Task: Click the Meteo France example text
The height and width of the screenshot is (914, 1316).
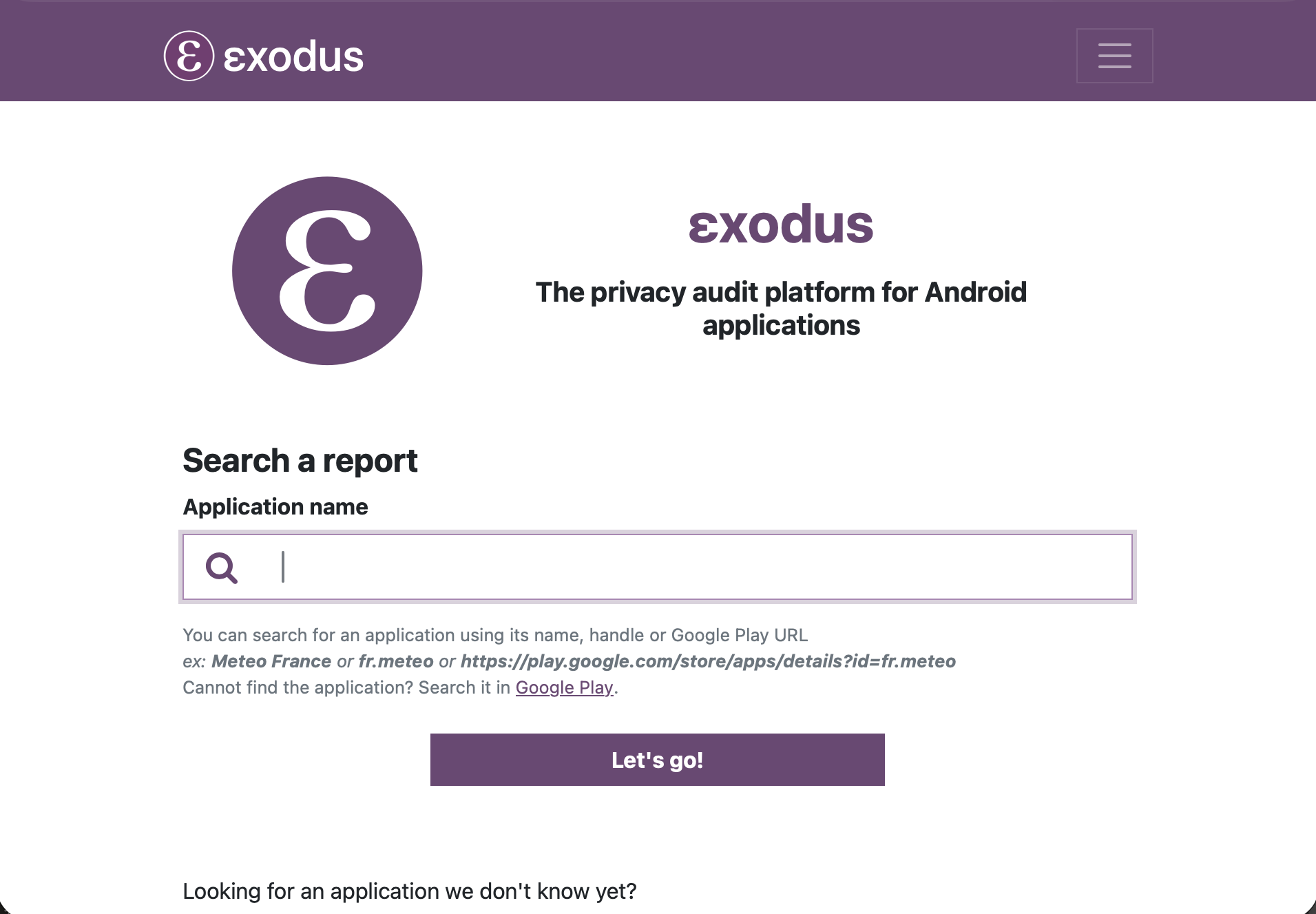Action: coord(271,661)
